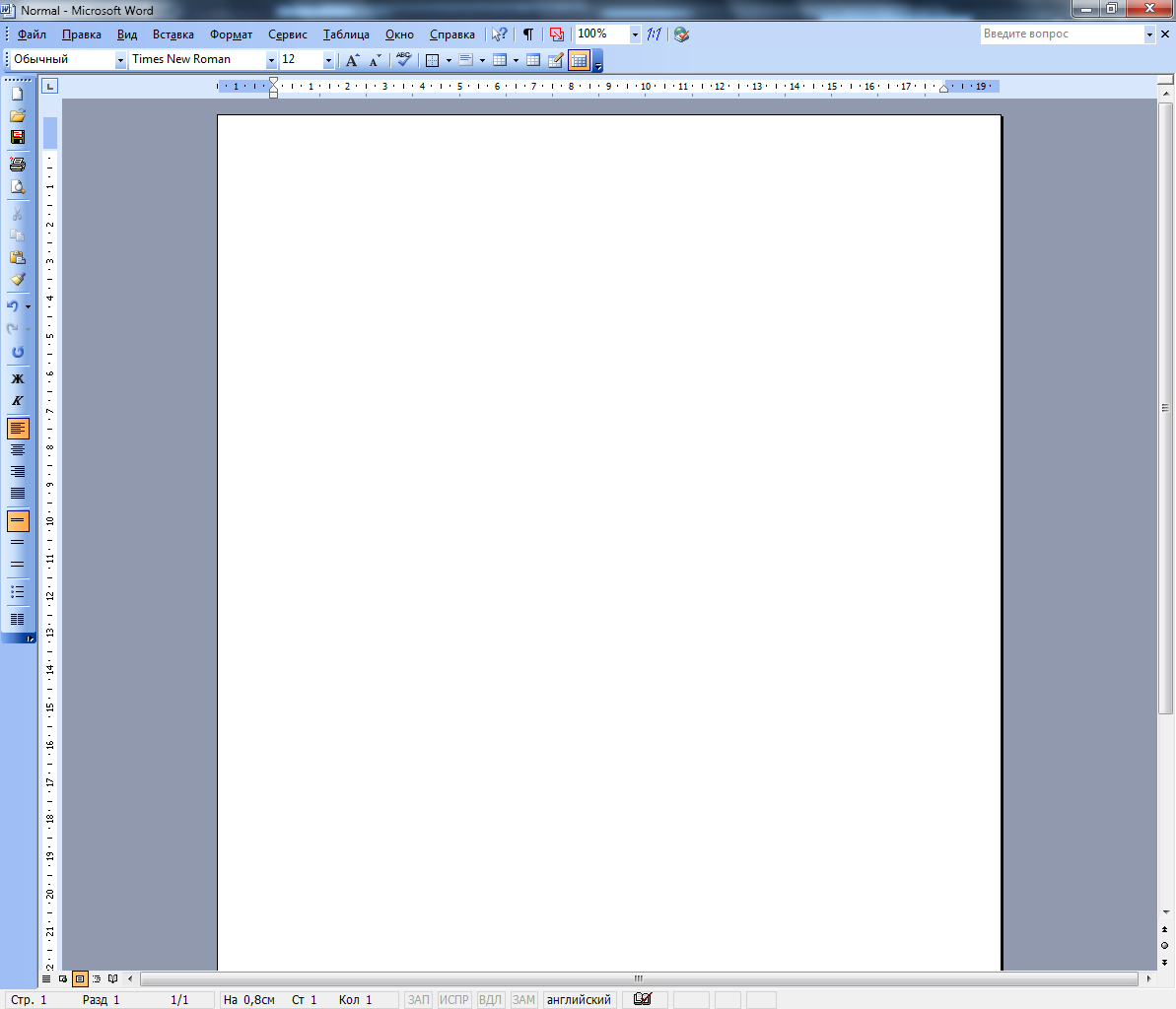Open the style dropdown showing Обычный
This screenshot has width=1176, height=1009.
121,60
